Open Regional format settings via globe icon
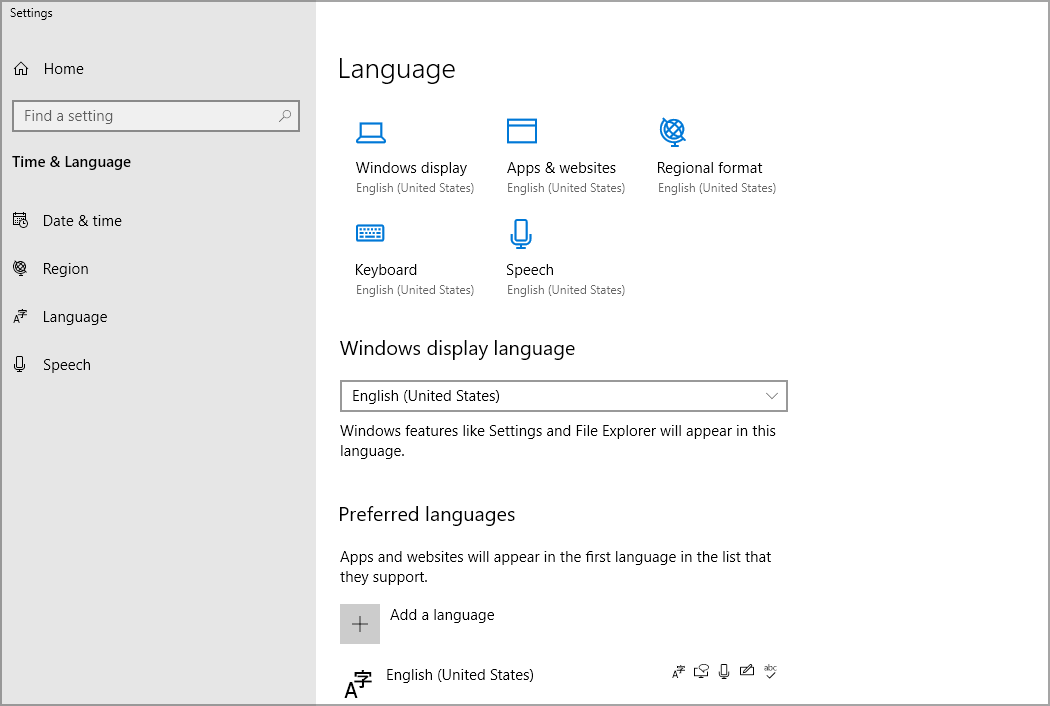This screenshot has width=1050, height=706. point(672,131)
